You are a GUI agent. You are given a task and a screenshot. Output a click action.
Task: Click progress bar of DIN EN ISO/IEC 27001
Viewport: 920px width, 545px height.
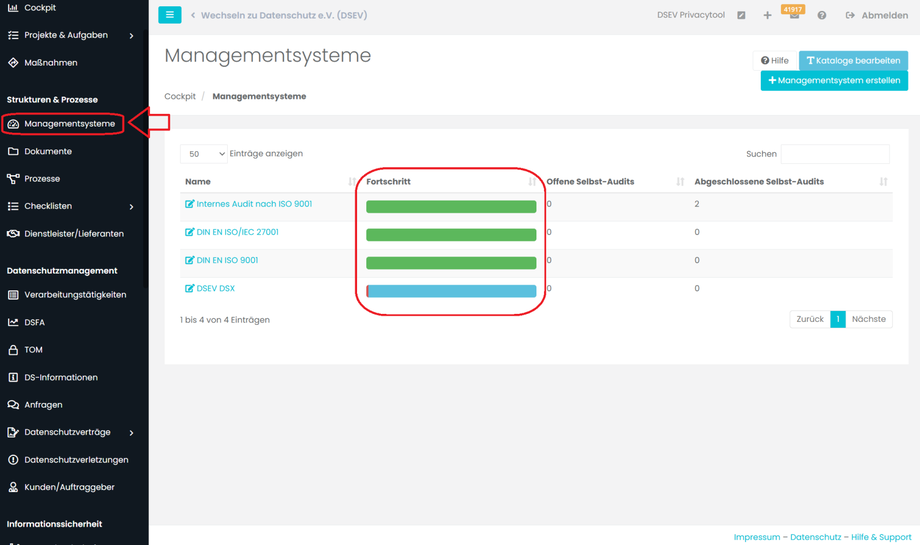pos(451,235)
